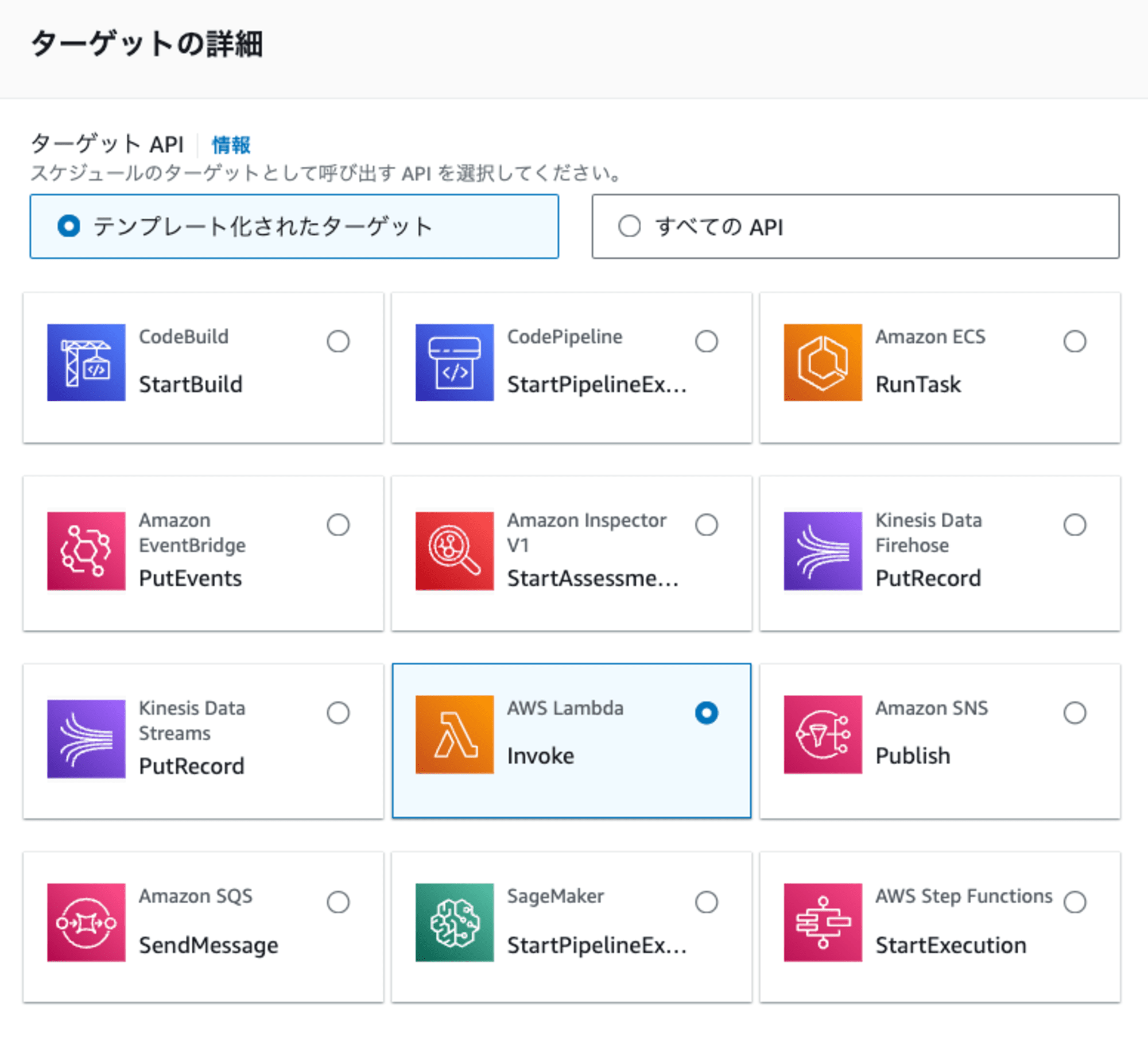Viewport: 1148px width, 1064px height.
Task: Click the SageMaker brain icon
Action: coord(455,922)
